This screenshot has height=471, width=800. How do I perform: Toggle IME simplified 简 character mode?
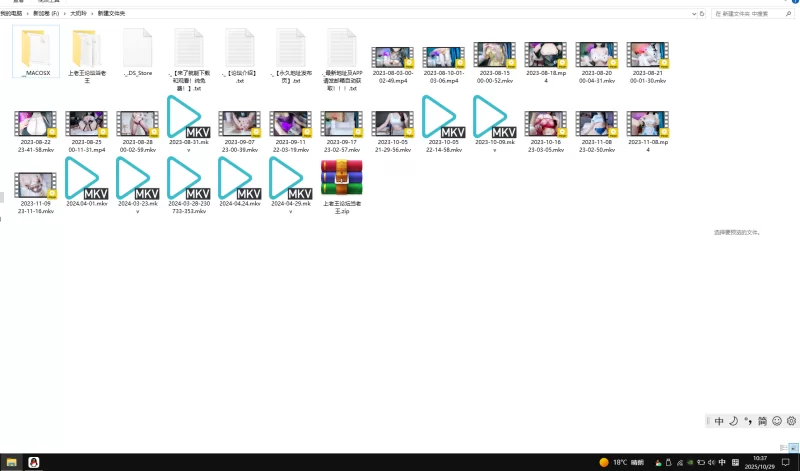point(762,421)
